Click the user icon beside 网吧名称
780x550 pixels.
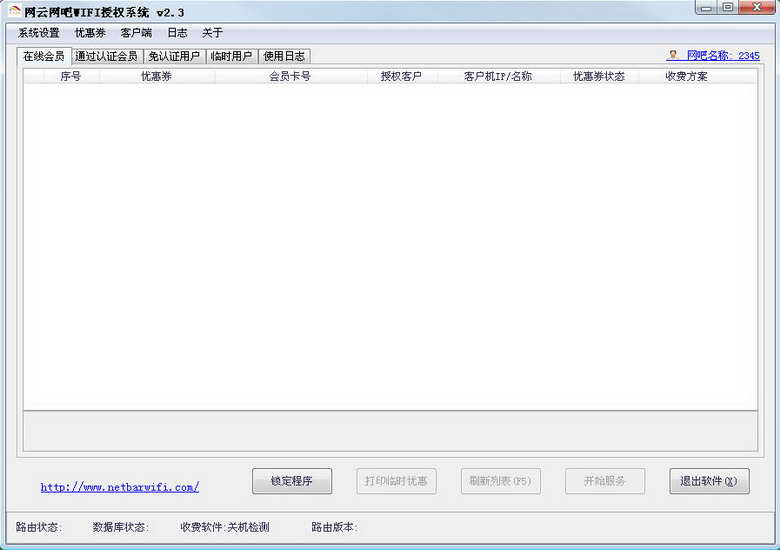pos(673,55)
